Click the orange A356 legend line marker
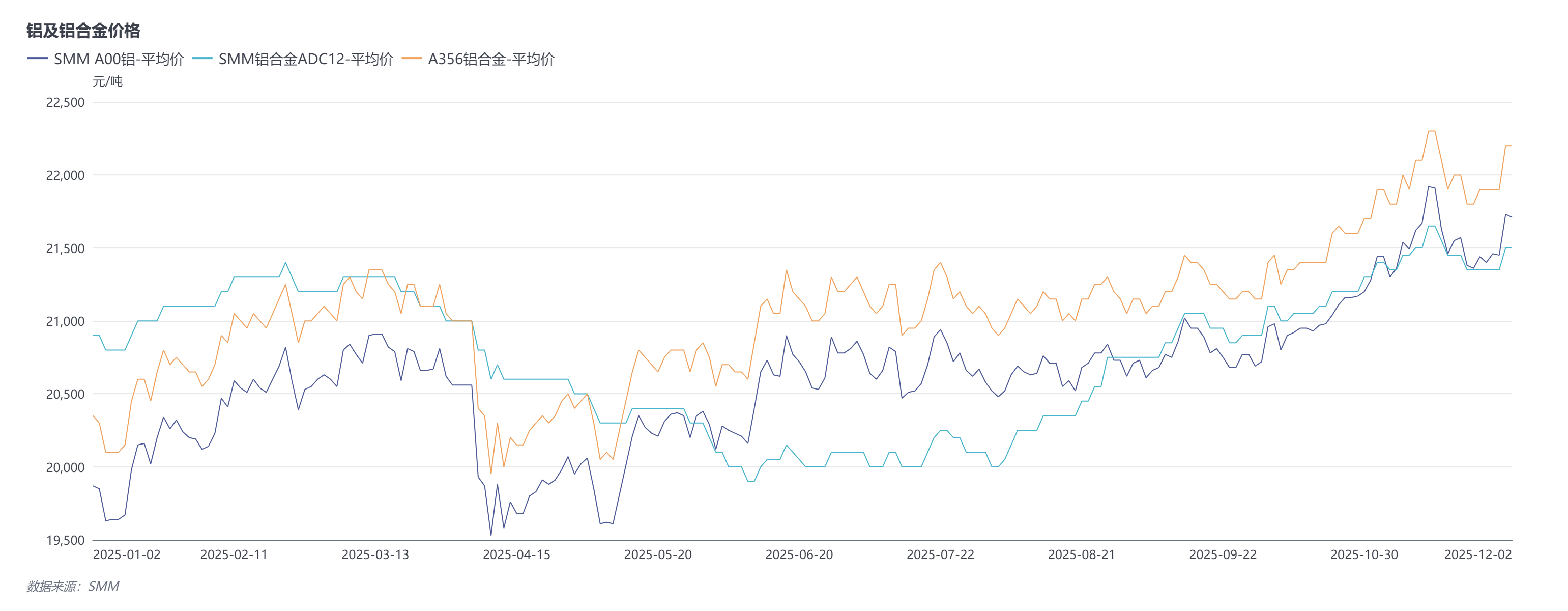The width and height of the screenshot is (1568, 611). [x=412, y=59]
